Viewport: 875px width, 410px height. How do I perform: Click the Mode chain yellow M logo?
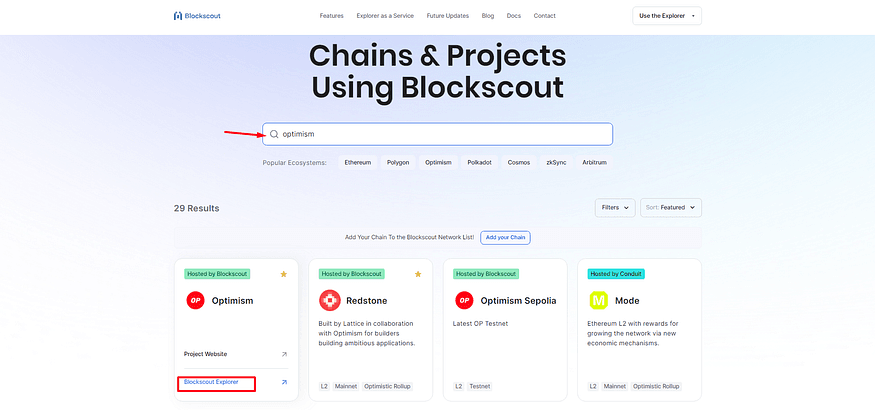[x=599, y=300]
